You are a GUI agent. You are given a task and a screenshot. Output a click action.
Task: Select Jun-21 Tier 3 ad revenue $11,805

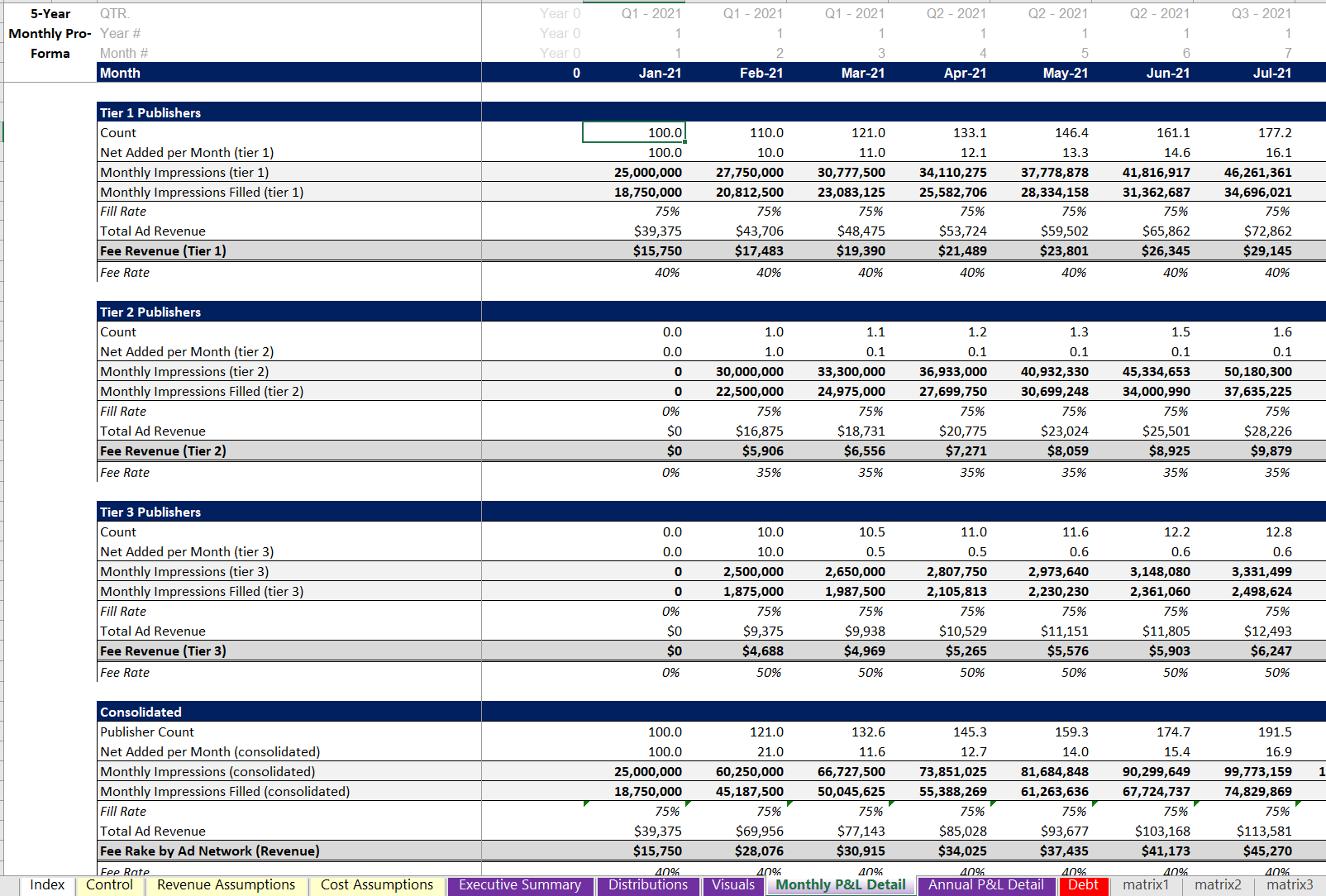click(x=1142, y=631)
